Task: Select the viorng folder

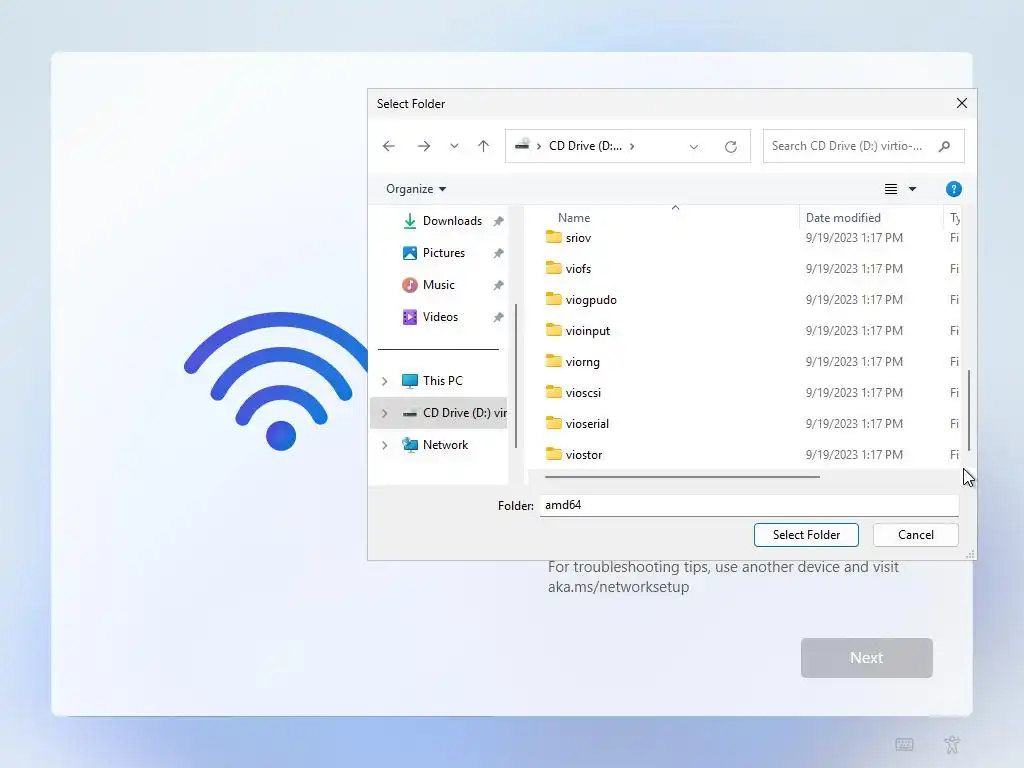Action: (583, 362)
